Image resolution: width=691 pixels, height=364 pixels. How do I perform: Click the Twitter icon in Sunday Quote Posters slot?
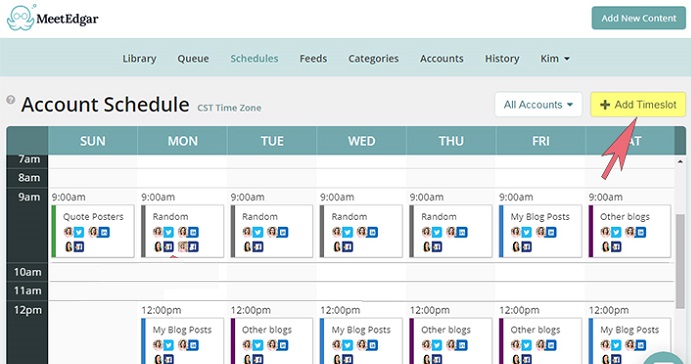pos(79,232)
